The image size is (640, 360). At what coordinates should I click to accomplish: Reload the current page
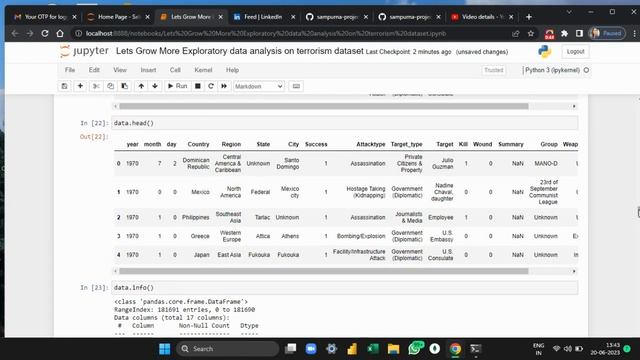pyautogui.click(x=45, y=33)
